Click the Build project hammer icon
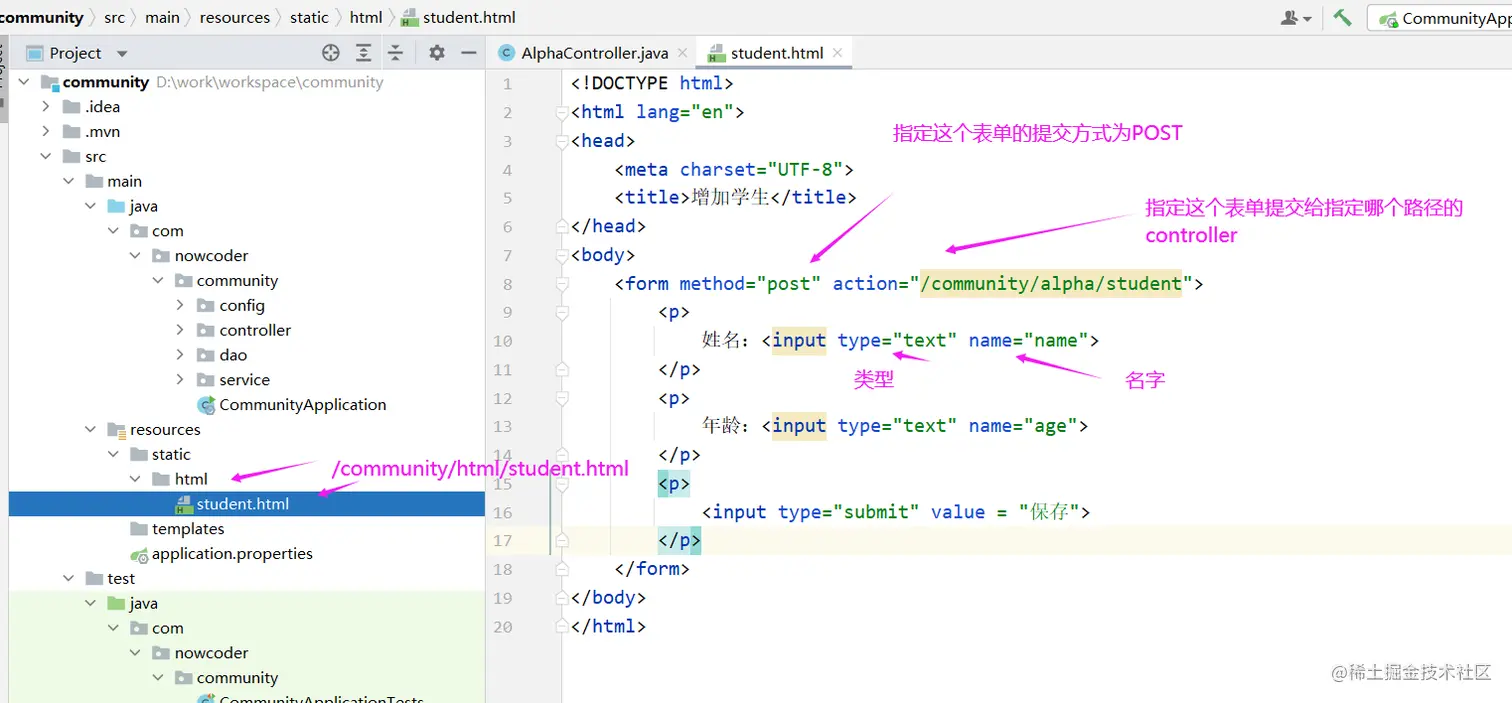1512x703 pixels. coord(1342,18)
